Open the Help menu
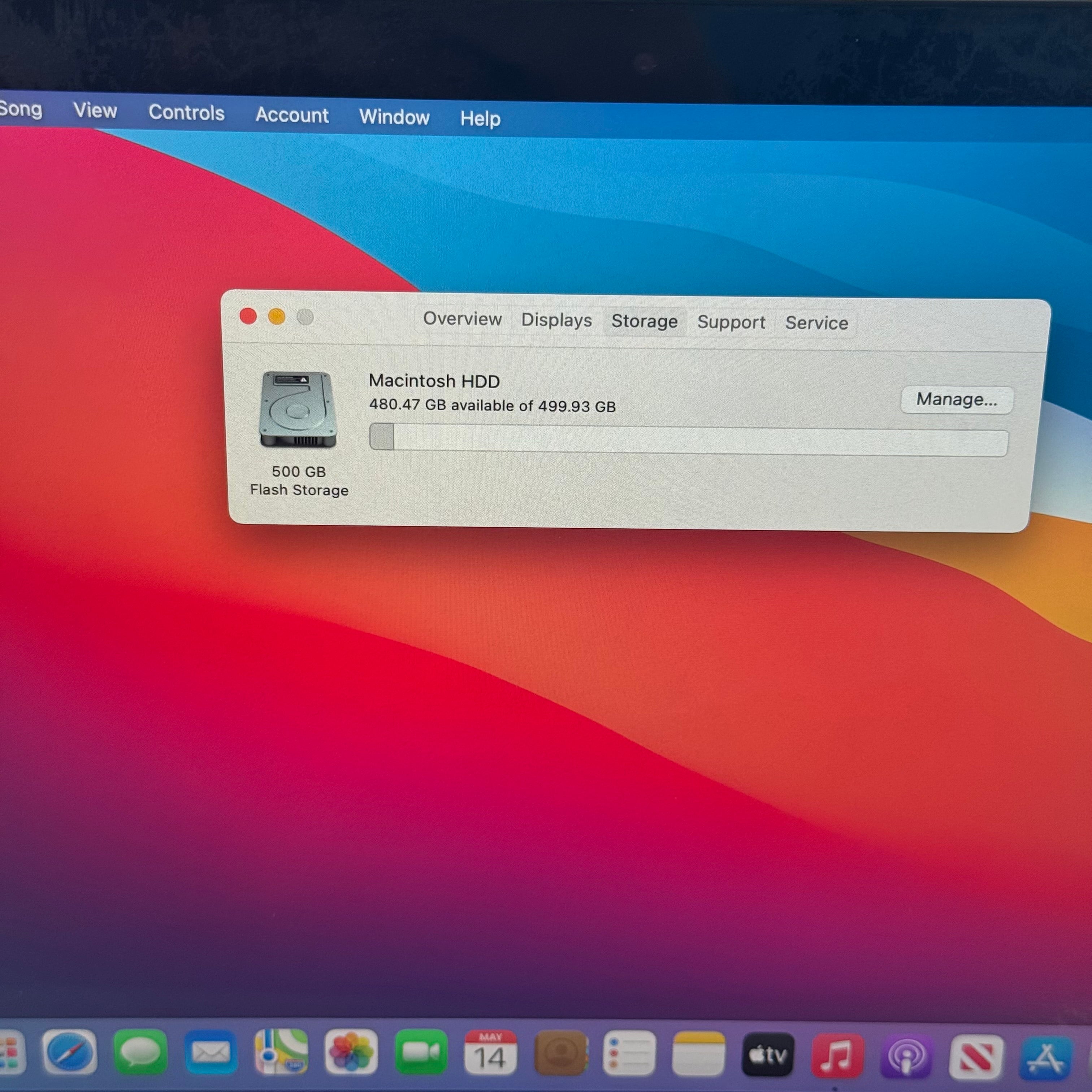The image size is (1092, 1092). (x=480, y=119)
